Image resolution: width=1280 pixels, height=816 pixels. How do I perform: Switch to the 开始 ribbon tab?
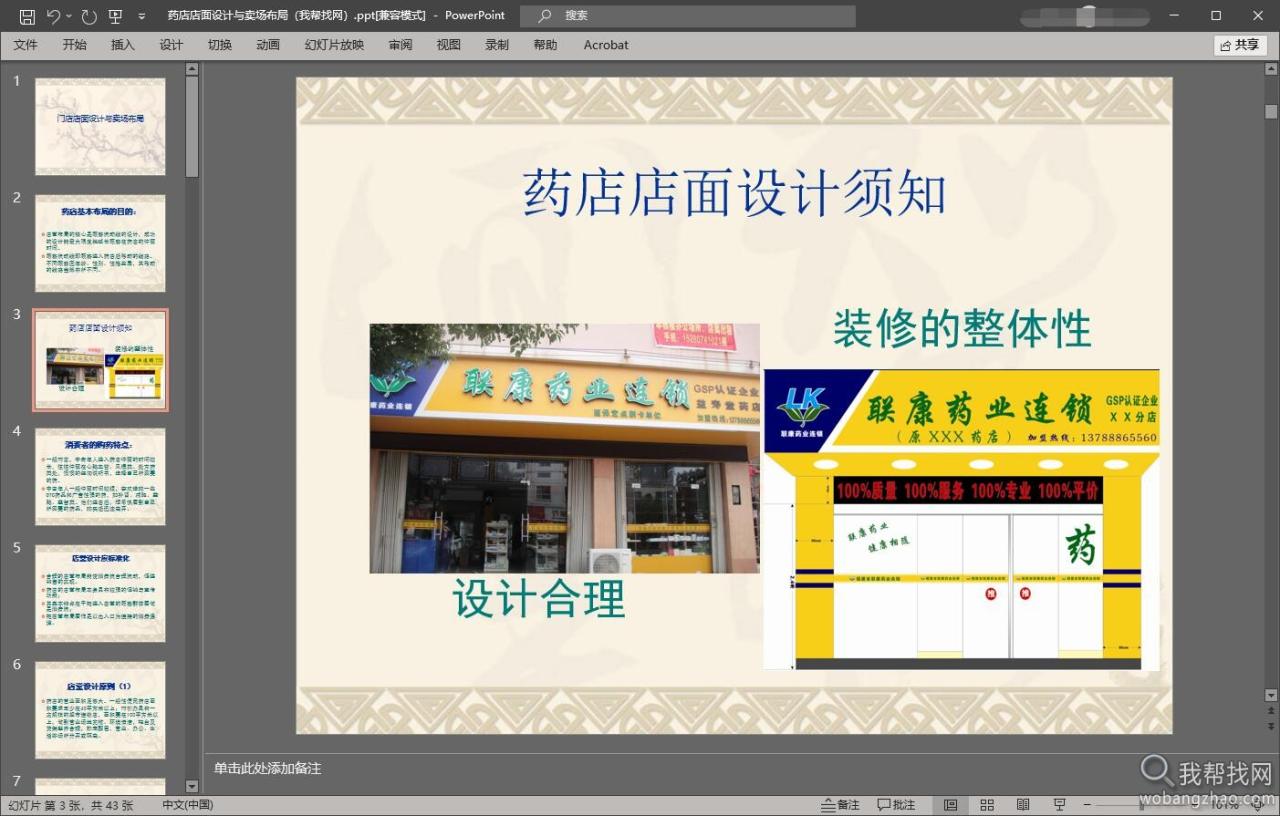[x=74, y=45]
